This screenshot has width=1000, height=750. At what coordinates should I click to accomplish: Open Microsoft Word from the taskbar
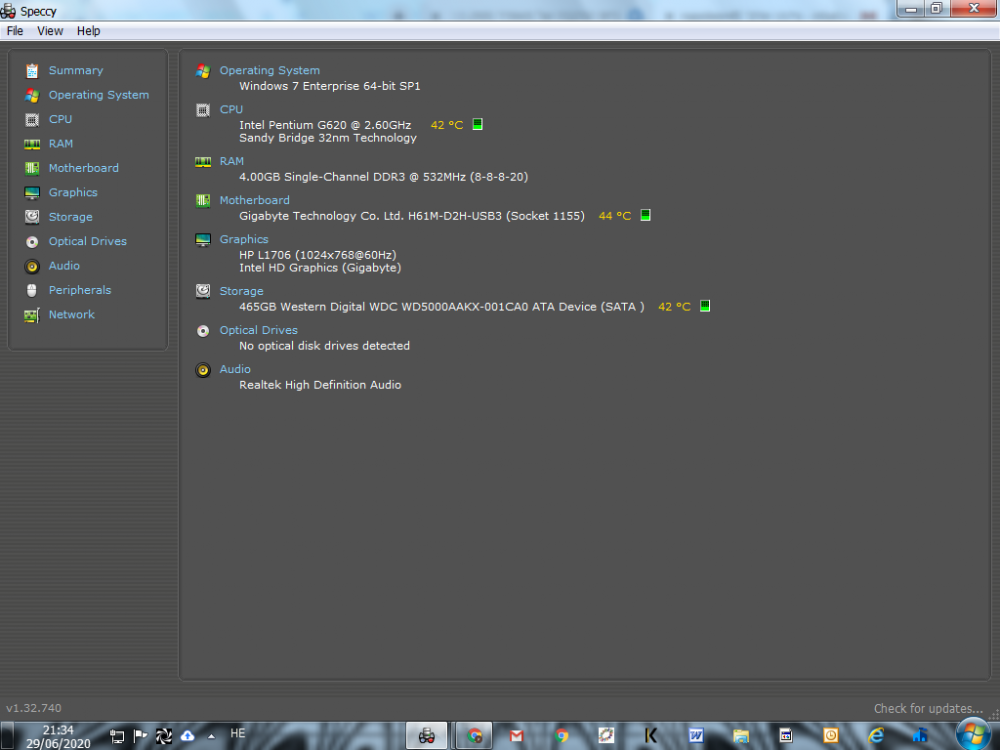[696, 736]
